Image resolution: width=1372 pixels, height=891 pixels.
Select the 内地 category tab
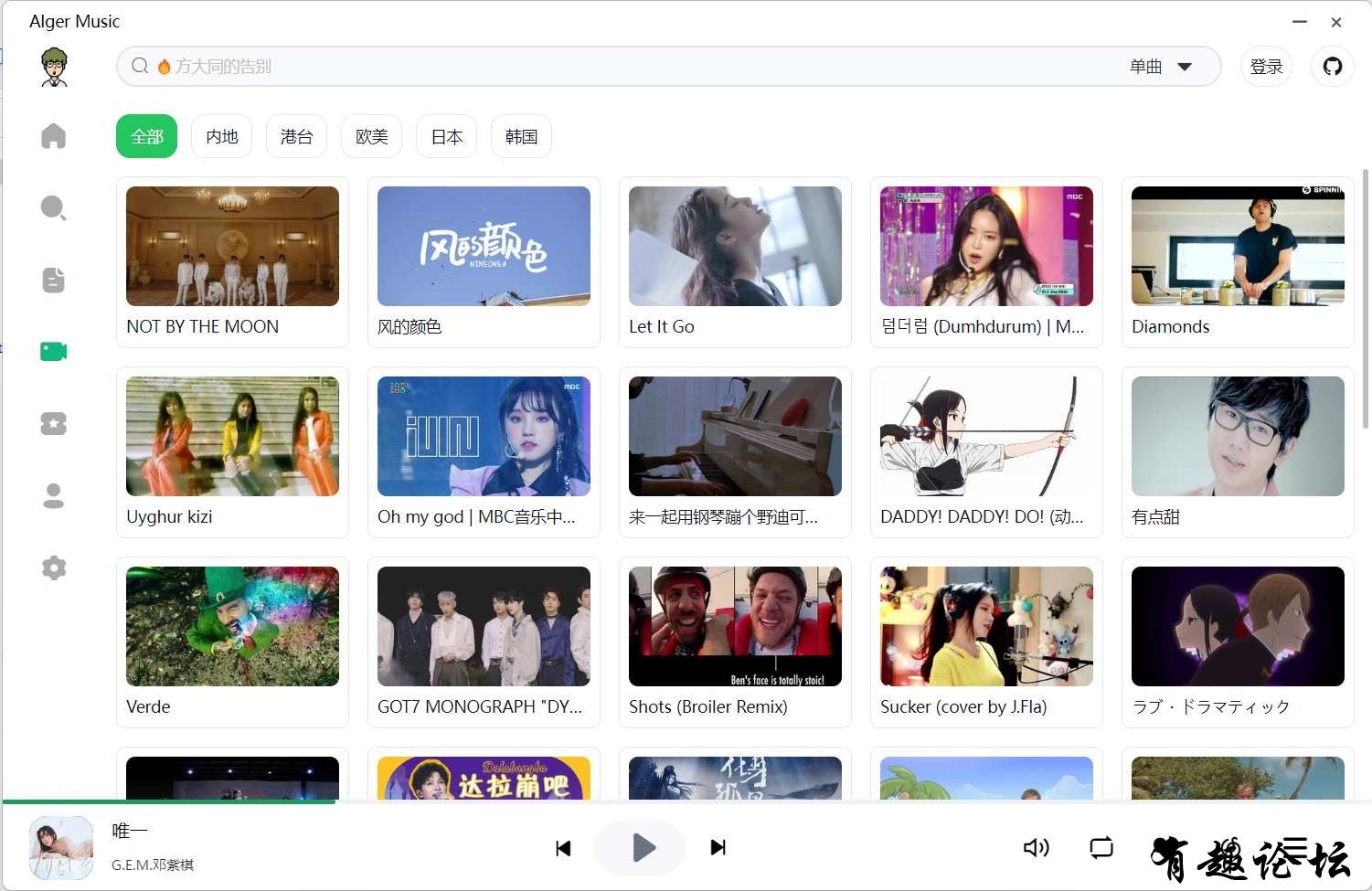coord(221,136)
